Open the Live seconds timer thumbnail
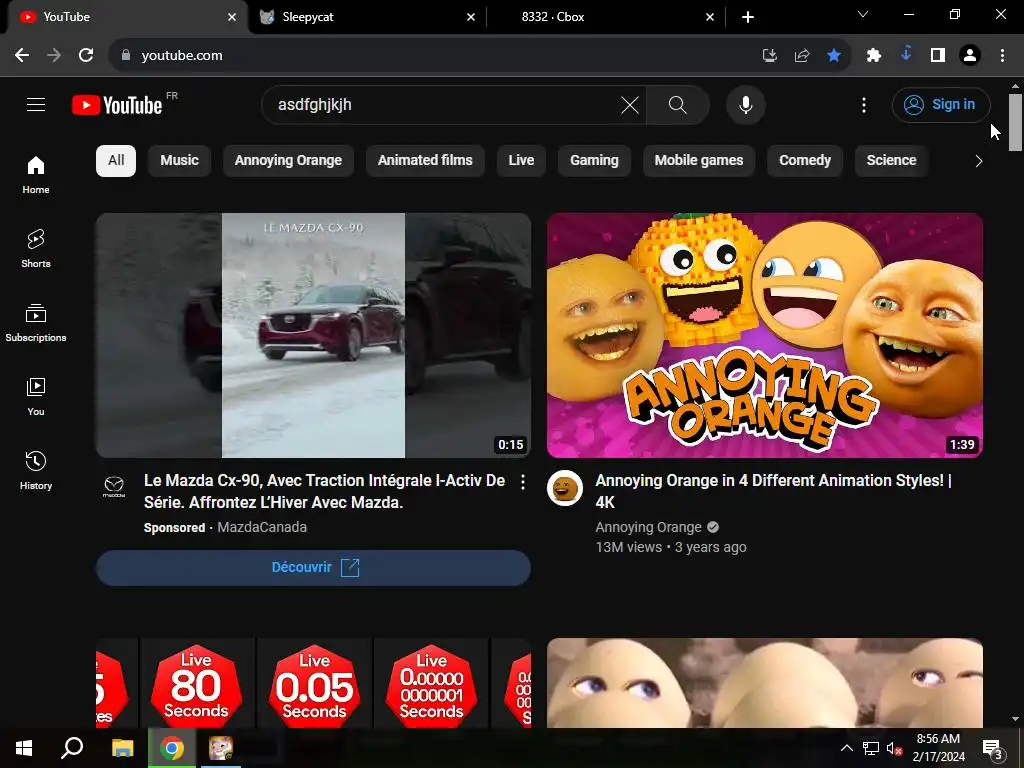 point(313,683)
